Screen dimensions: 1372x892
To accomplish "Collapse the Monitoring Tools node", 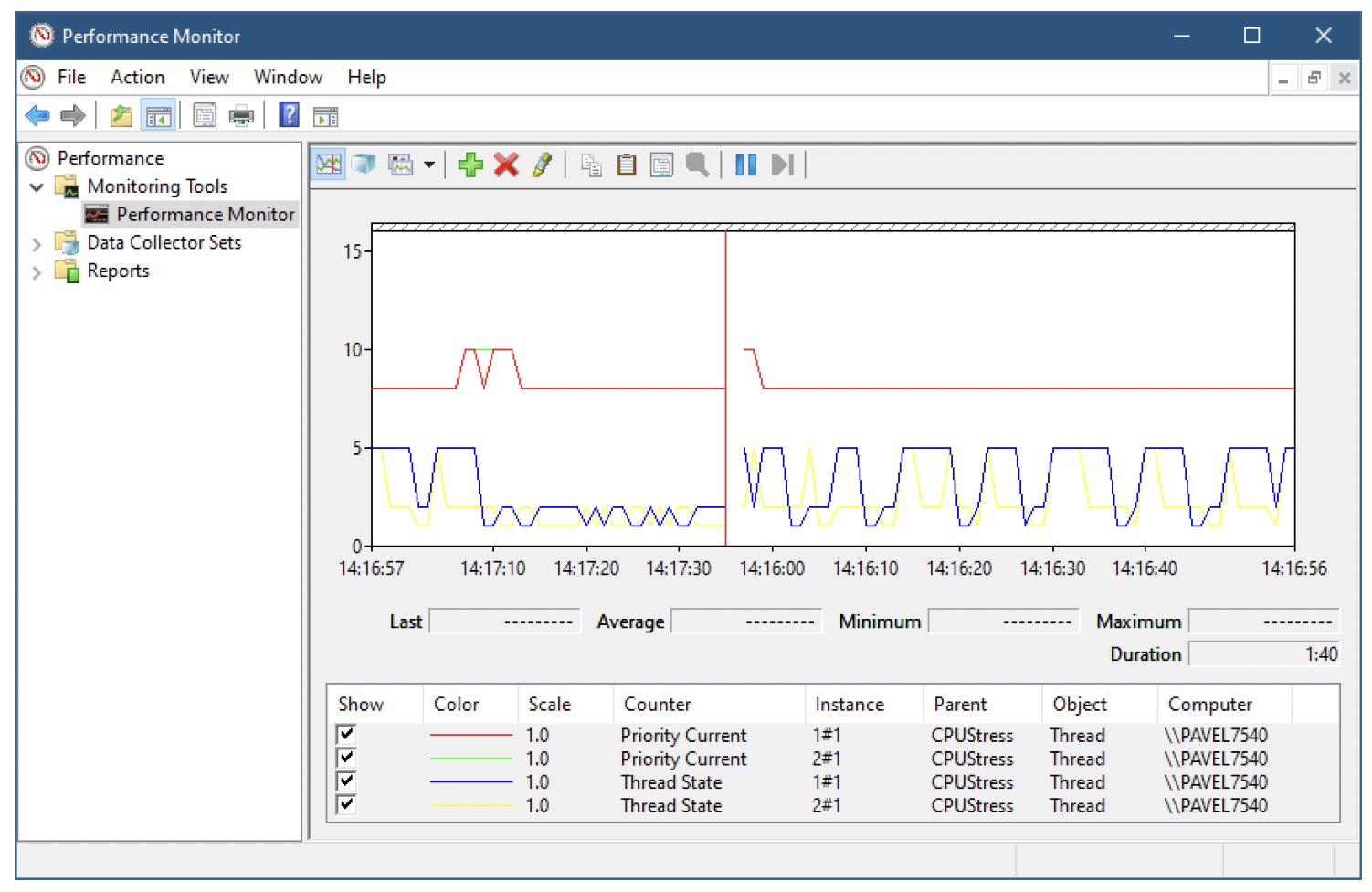I will (x=37, y=187).
